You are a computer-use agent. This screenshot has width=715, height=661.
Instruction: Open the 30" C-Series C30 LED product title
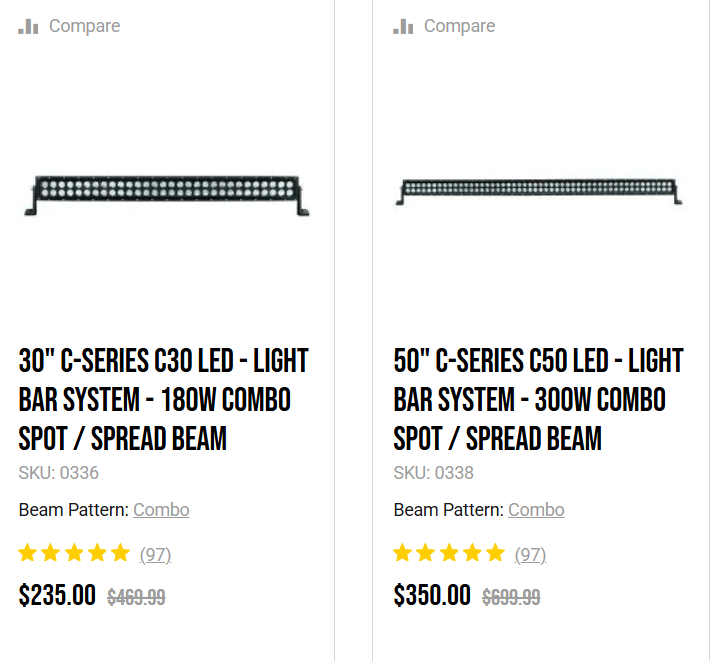tap(164, 399)
